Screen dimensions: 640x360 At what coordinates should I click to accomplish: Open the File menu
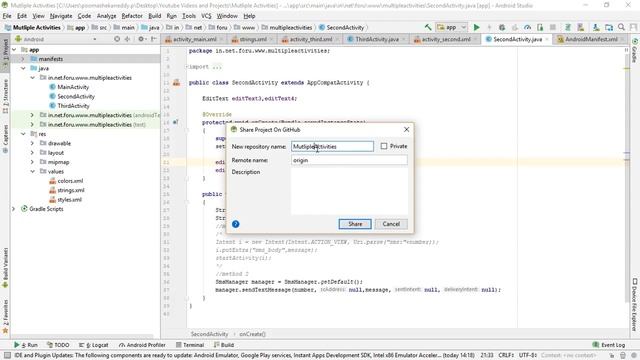click(x=7, y=16)
